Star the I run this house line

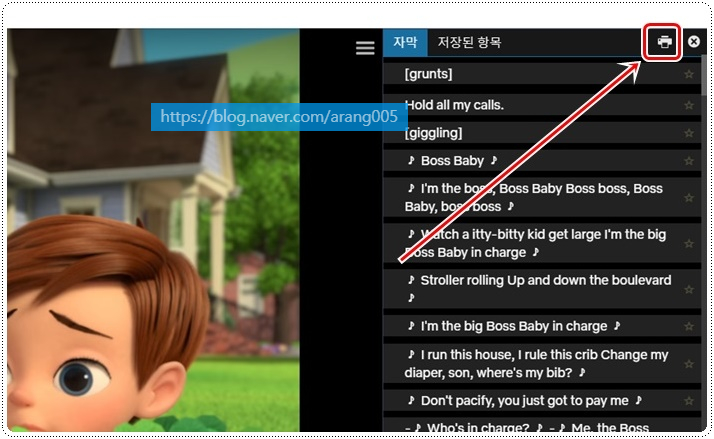pos(688,364)
